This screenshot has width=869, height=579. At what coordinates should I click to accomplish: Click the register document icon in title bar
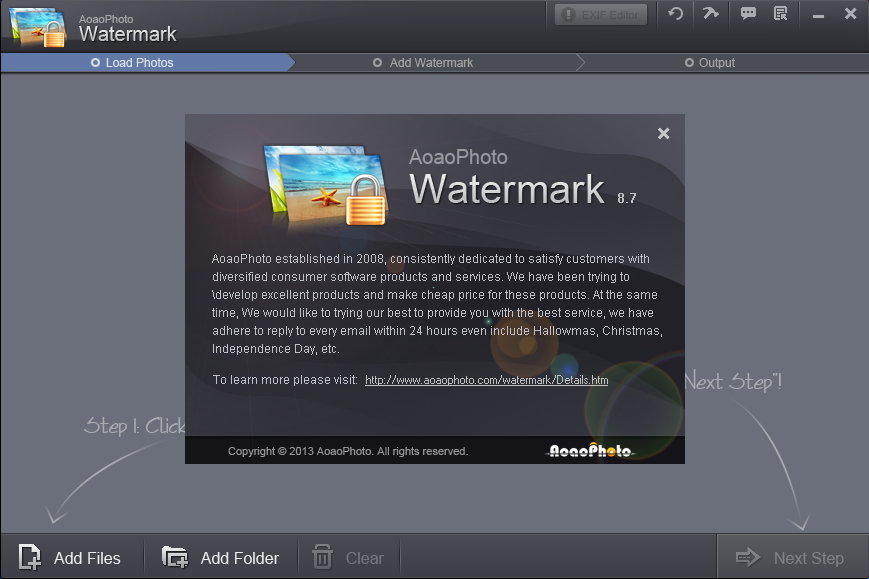coord(780,13)
